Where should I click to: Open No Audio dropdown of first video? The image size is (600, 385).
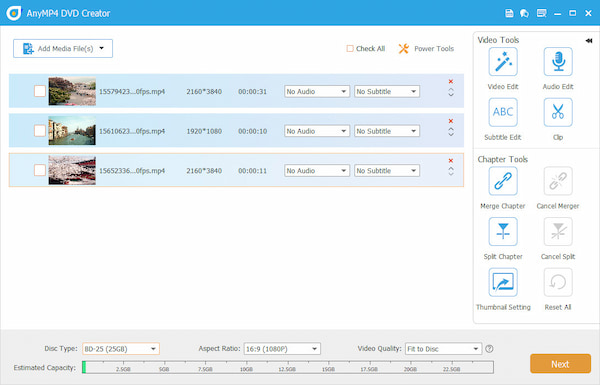317,91
